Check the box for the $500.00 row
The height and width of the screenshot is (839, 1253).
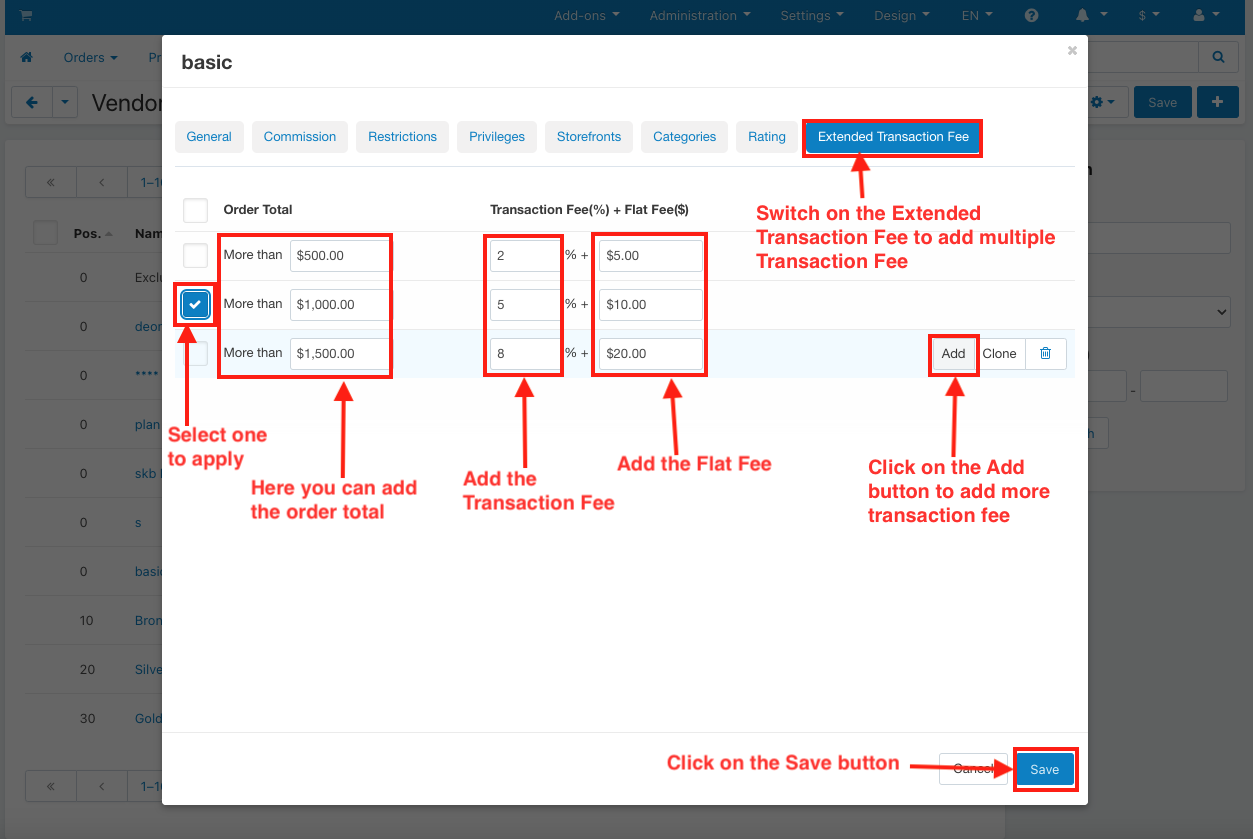point(195,255)
